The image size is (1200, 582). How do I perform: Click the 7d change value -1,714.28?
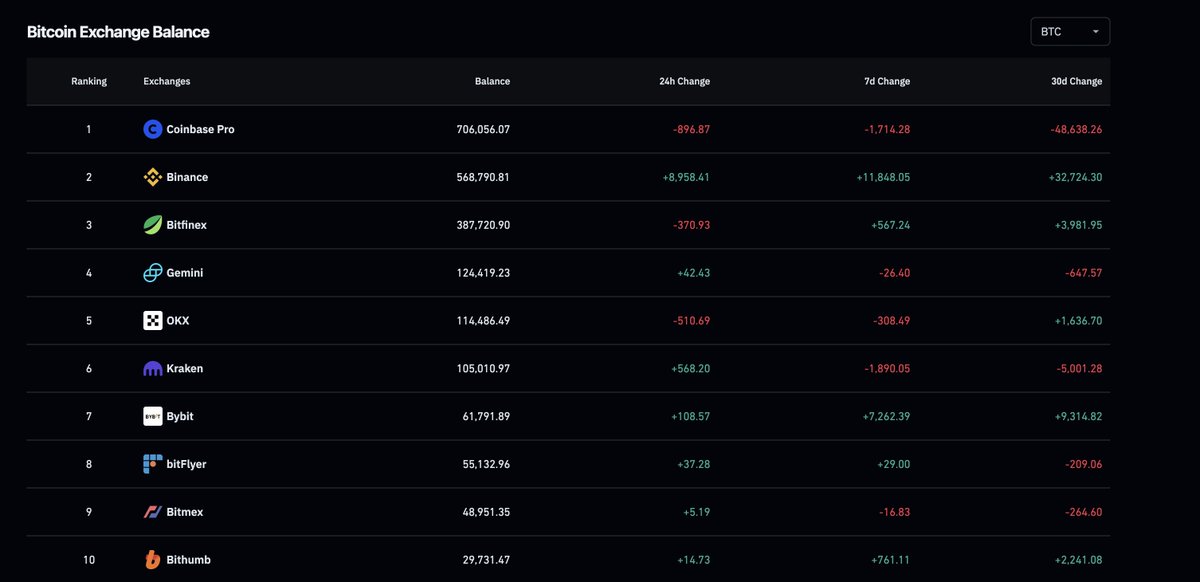click(887, 129)
